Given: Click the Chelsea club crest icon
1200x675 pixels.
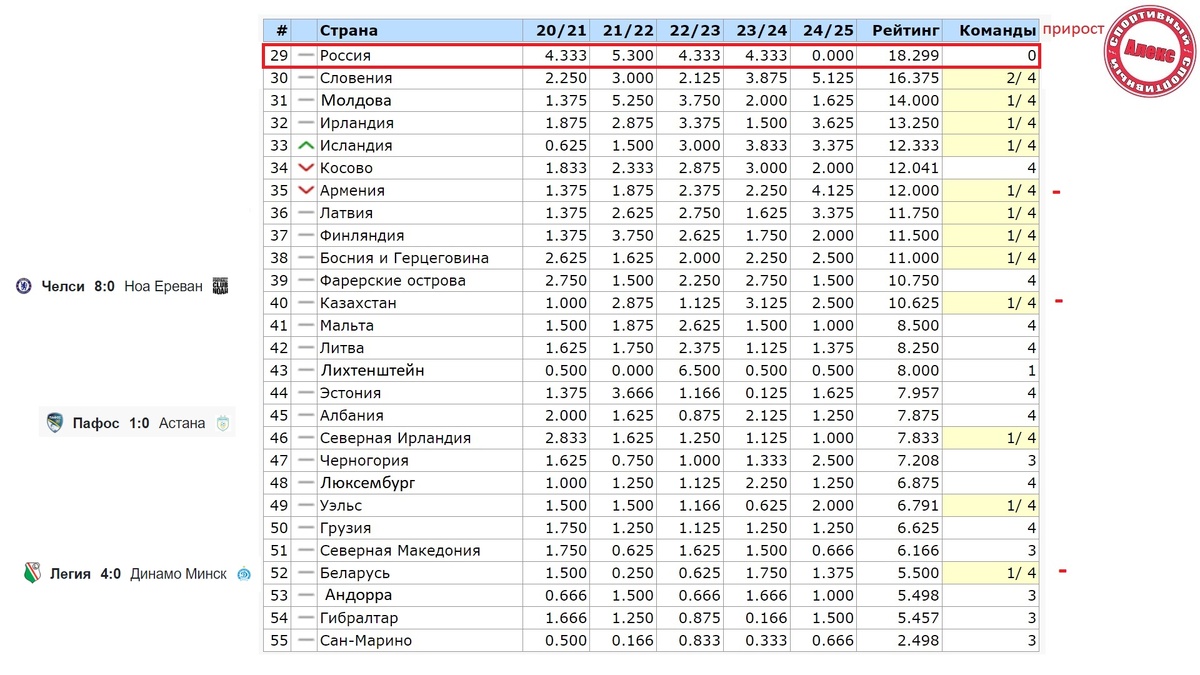Looking at the screenshot, I should click(24, 286).
